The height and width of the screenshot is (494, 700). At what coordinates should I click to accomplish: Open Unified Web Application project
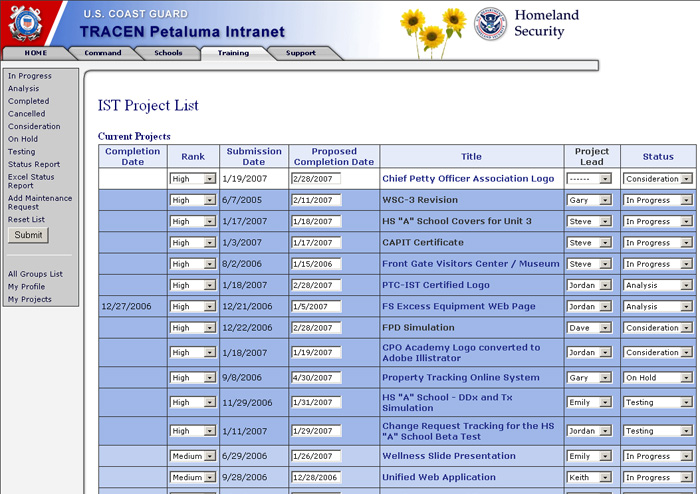point(439,477)
